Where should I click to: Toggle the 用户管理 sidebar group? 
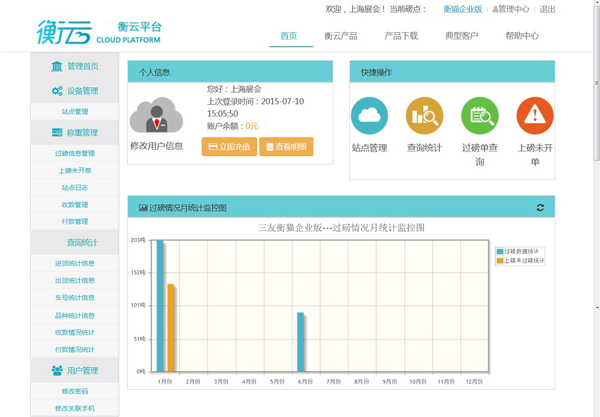(75, 371)
